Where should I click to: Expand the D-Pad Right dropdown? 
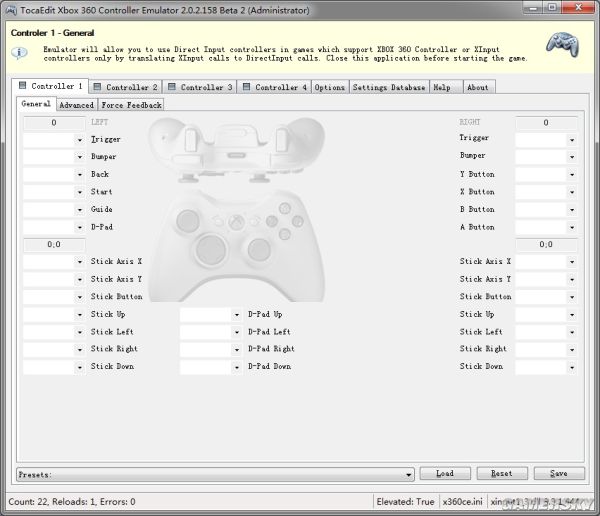(x=237, y=349)
